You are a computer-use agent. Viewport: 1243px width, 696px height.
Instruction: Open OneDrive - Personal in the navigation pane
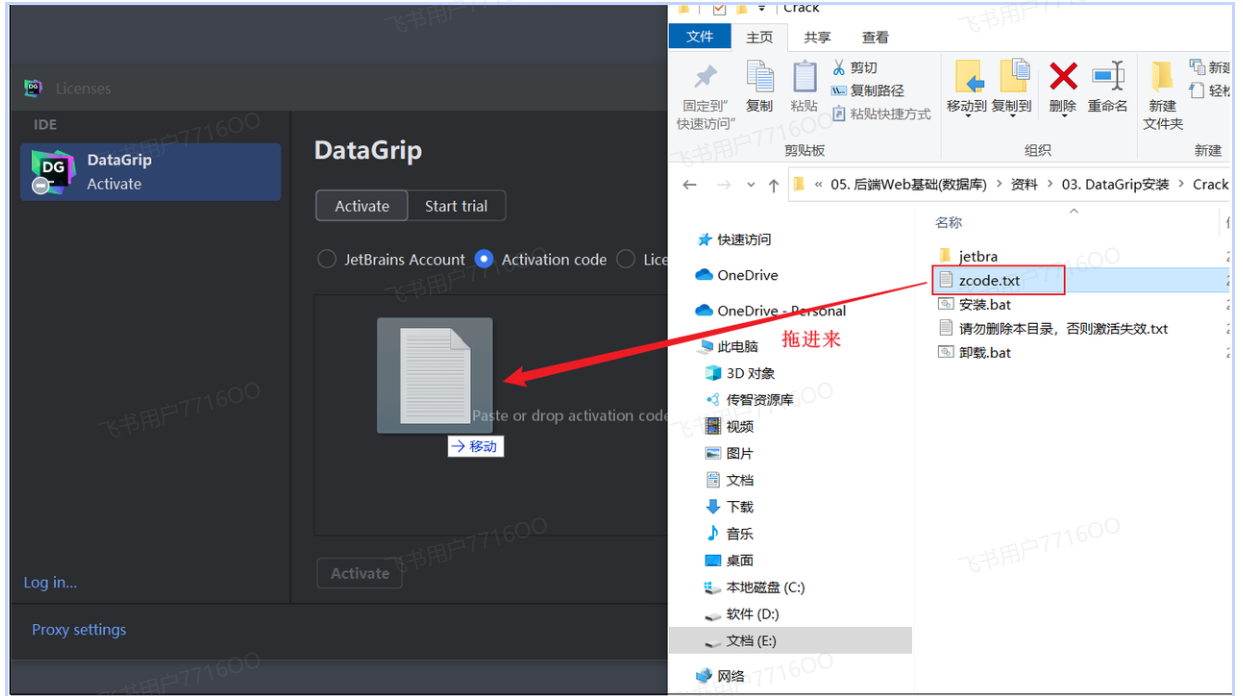pos(771,311)
